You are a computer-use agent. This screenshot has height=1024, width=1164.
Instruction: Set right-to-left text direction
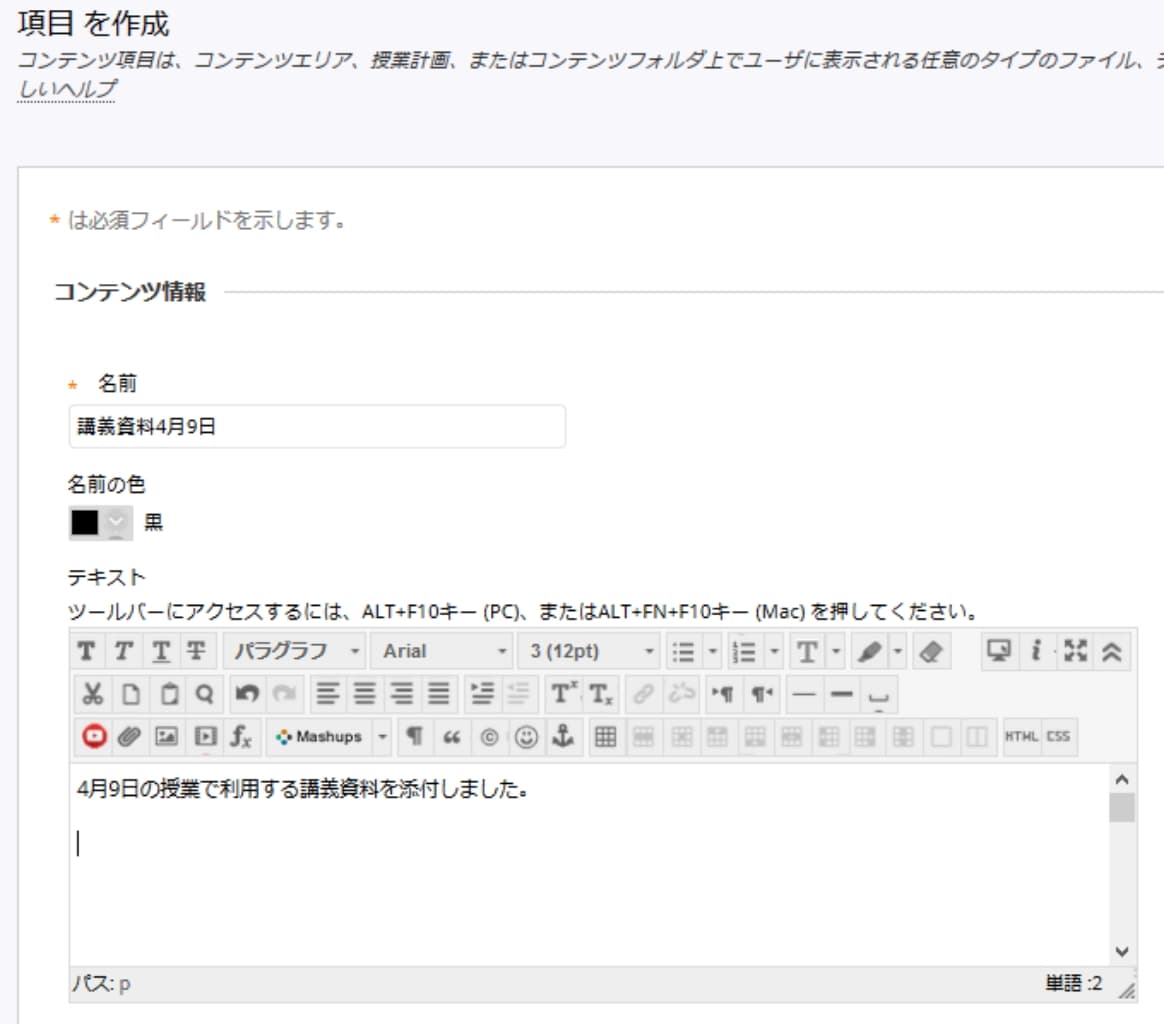(x=761, y=694)
